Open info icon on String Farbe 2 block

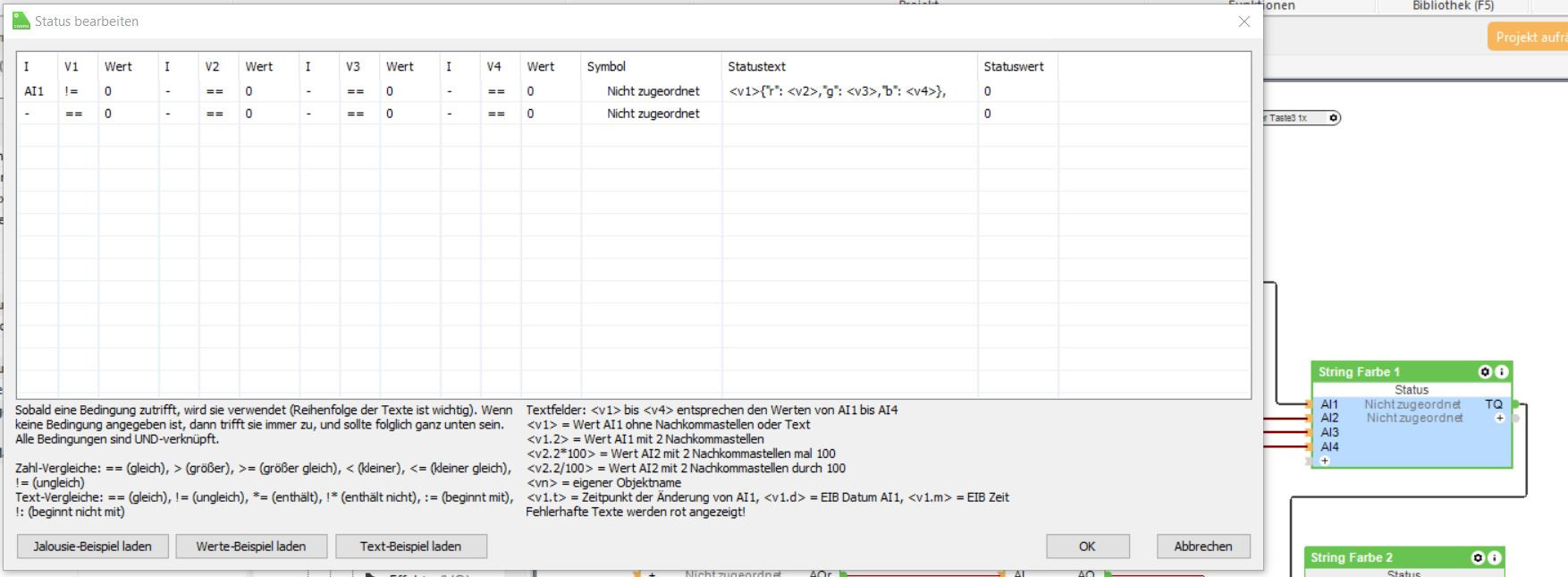(x=1494, y=557)
